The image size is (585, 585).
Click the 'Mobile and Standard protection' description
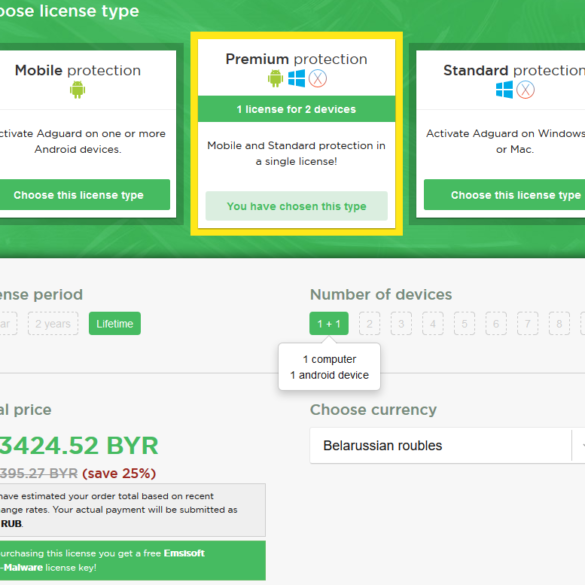point(297,153)
